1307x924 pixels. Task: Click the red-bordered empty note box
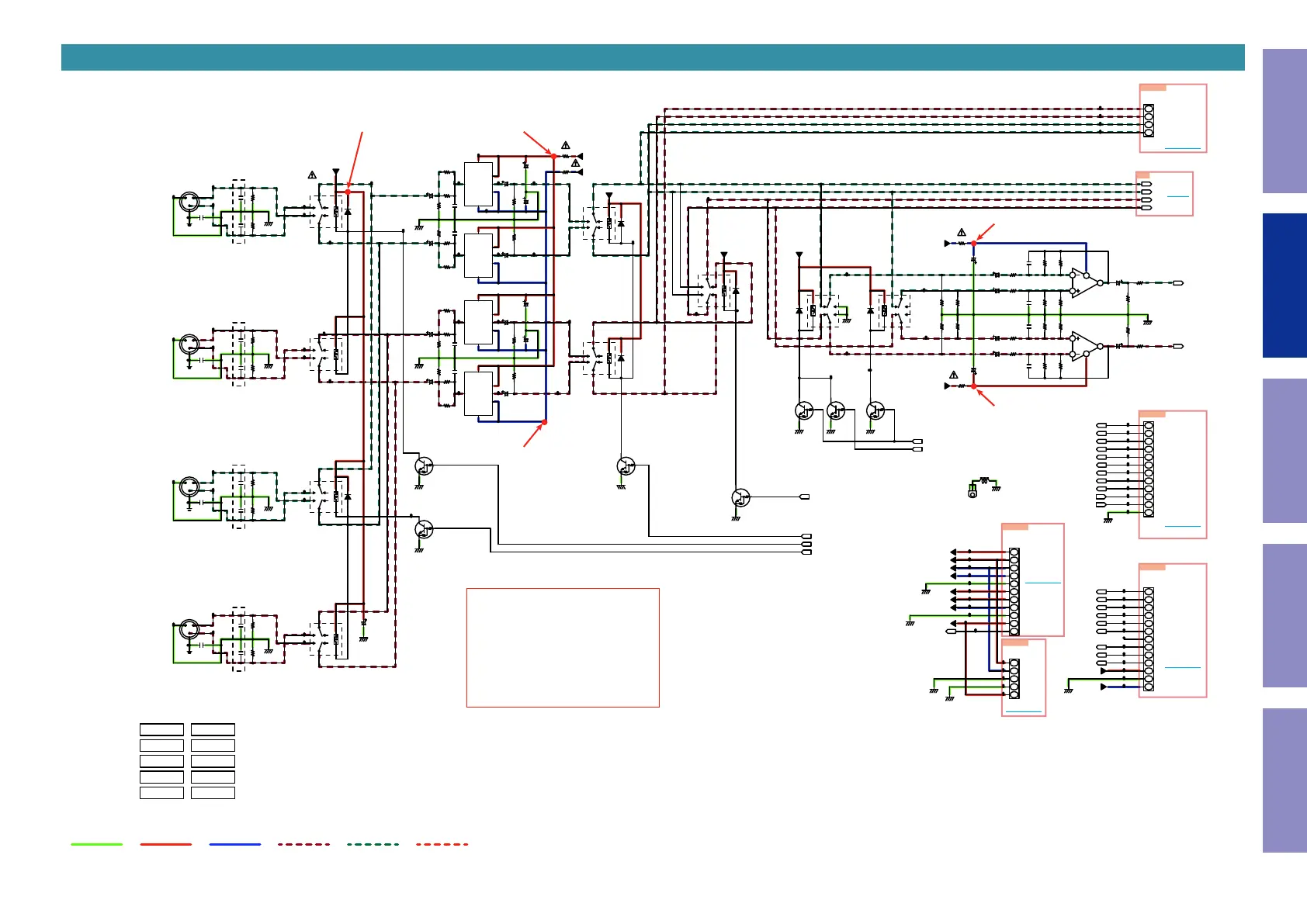tap(563, 648)
